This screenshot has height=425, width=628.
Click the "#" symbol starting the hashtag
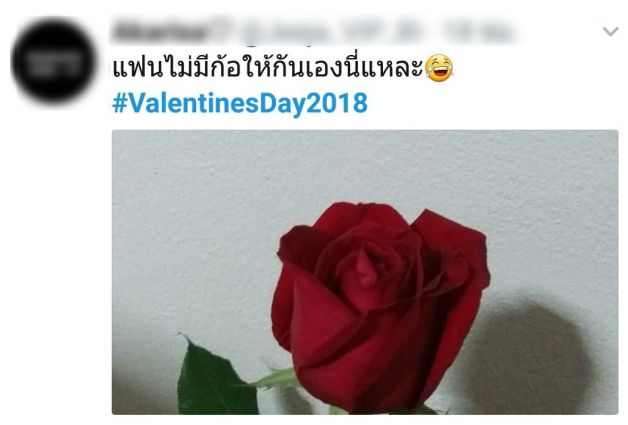click(120, 103)
